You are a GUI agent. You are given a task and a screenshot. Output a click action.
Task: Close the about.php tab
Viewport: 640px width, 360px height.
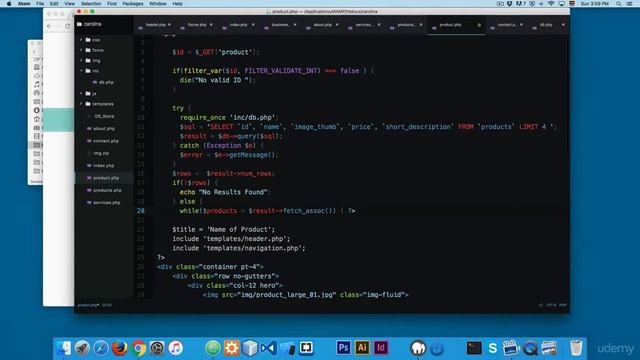[x=337, y=25]
